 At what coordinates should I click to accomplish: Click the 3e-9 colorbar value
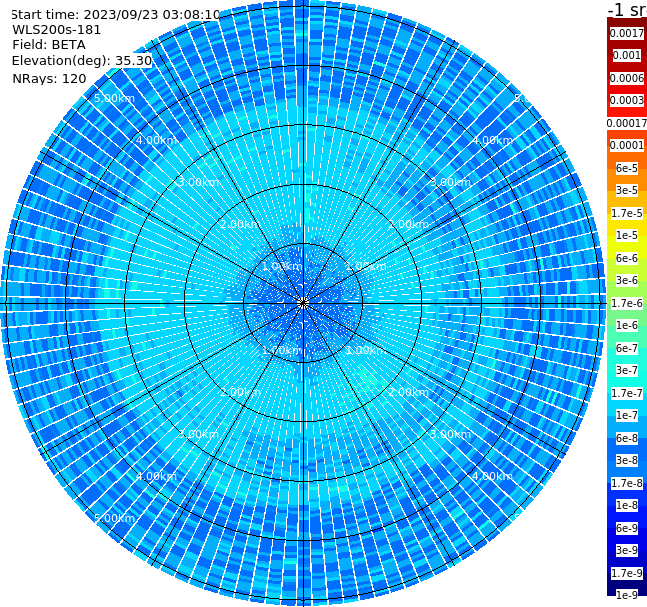pyautogui.click(x=627, y=550)
